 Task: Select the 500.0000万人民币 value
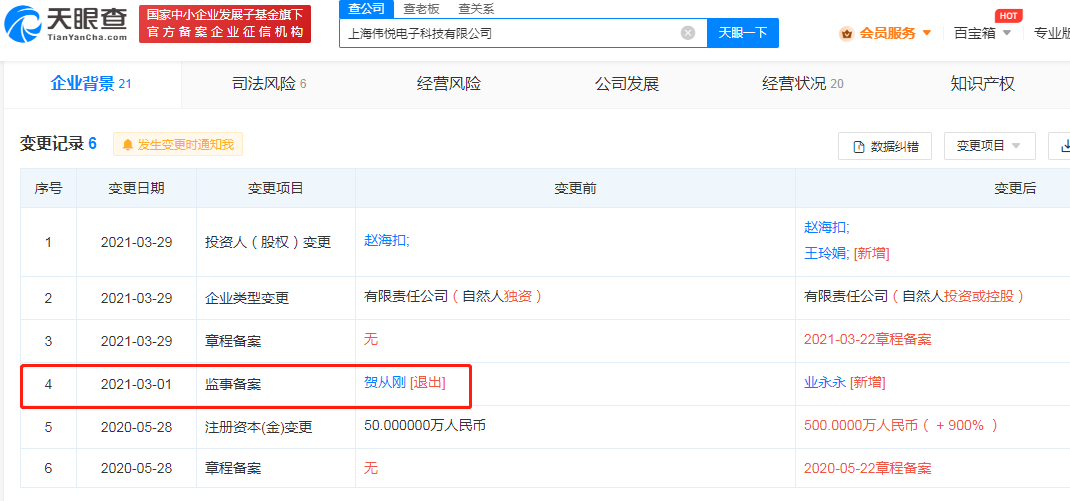coord(861,425)
